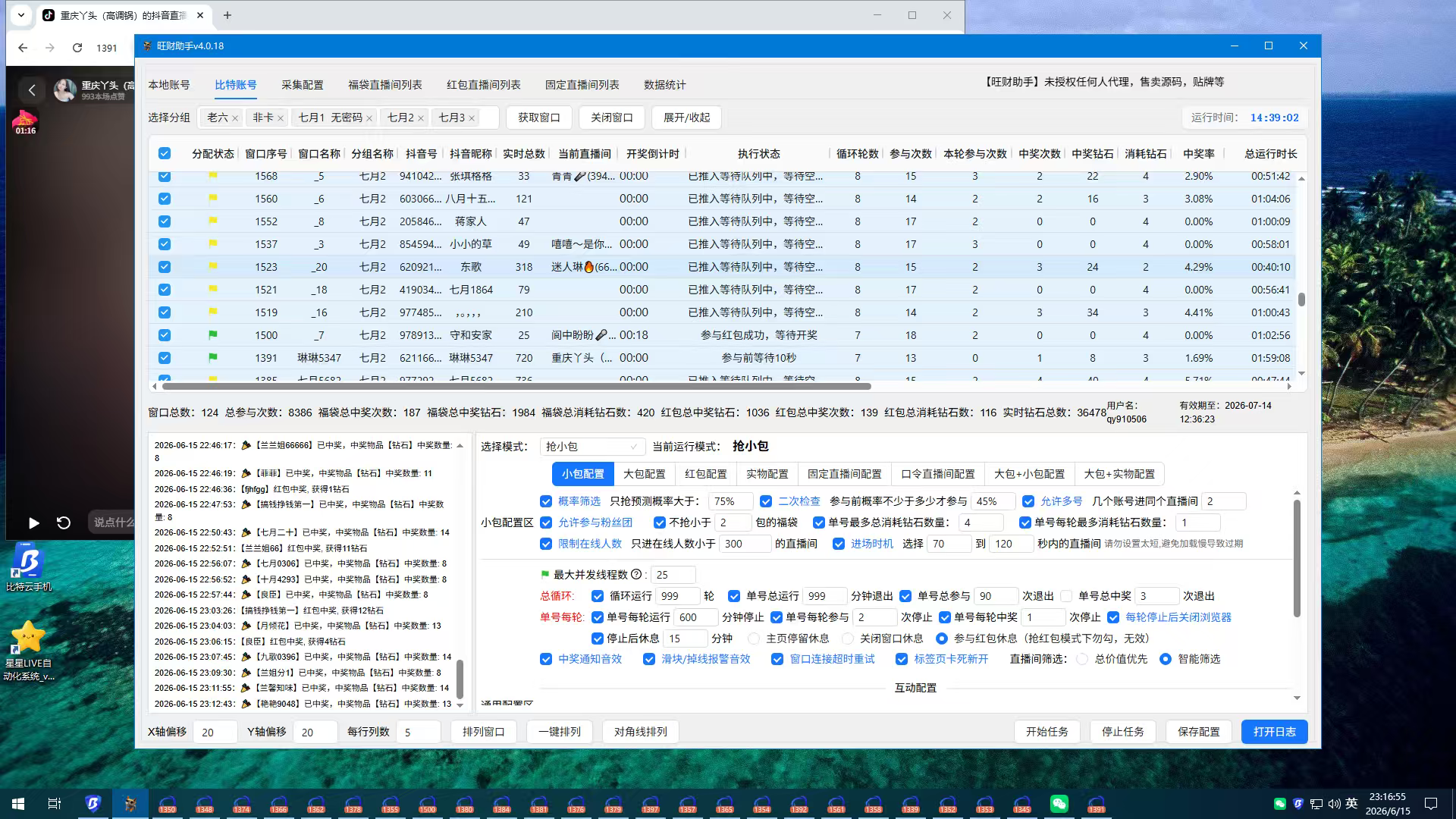Remove the 七月1 无密码 group tag
This screenshot has width=1456, height=819.
(x=369, y=118)
